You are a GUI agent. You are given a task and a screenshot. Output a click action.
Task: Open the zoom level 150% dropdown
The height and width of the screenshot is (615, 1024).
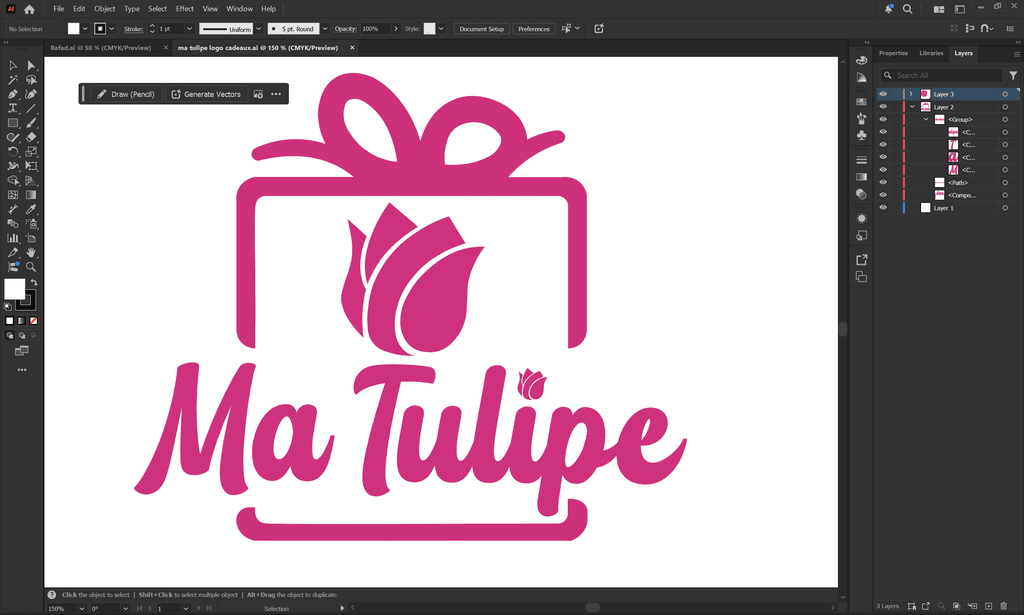click(x=82, y=608)
